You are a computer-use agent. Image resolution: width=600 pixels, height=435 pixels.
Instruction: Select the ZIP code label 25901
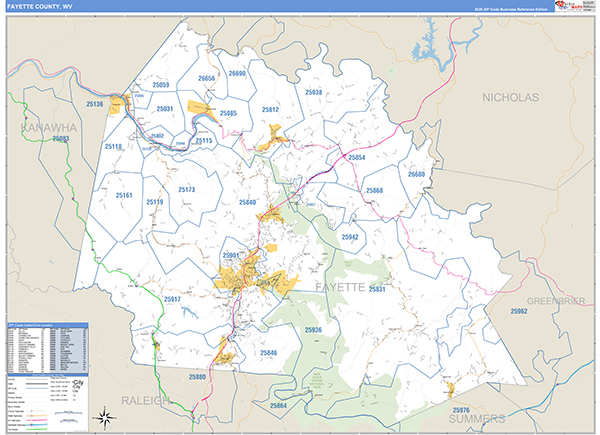click(x=231, y=256)
